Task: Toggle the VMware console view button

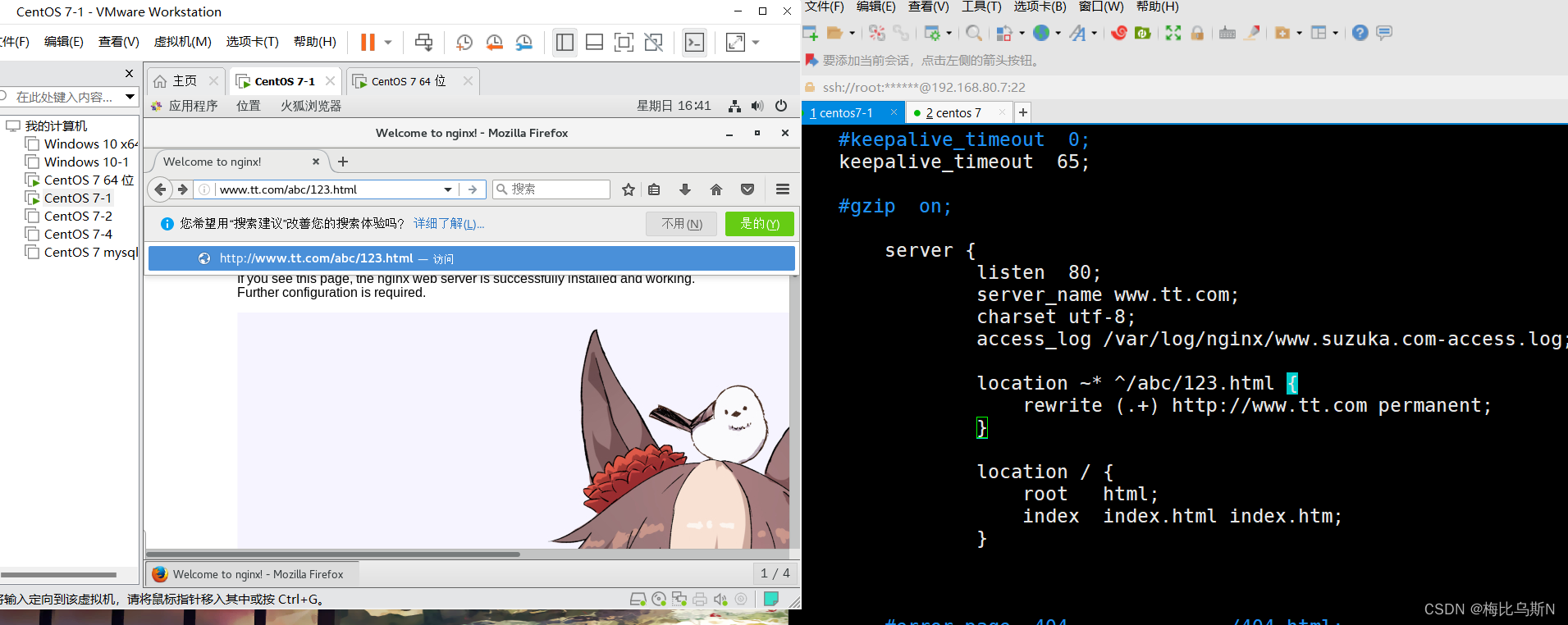Action: (x=695, y=42)
